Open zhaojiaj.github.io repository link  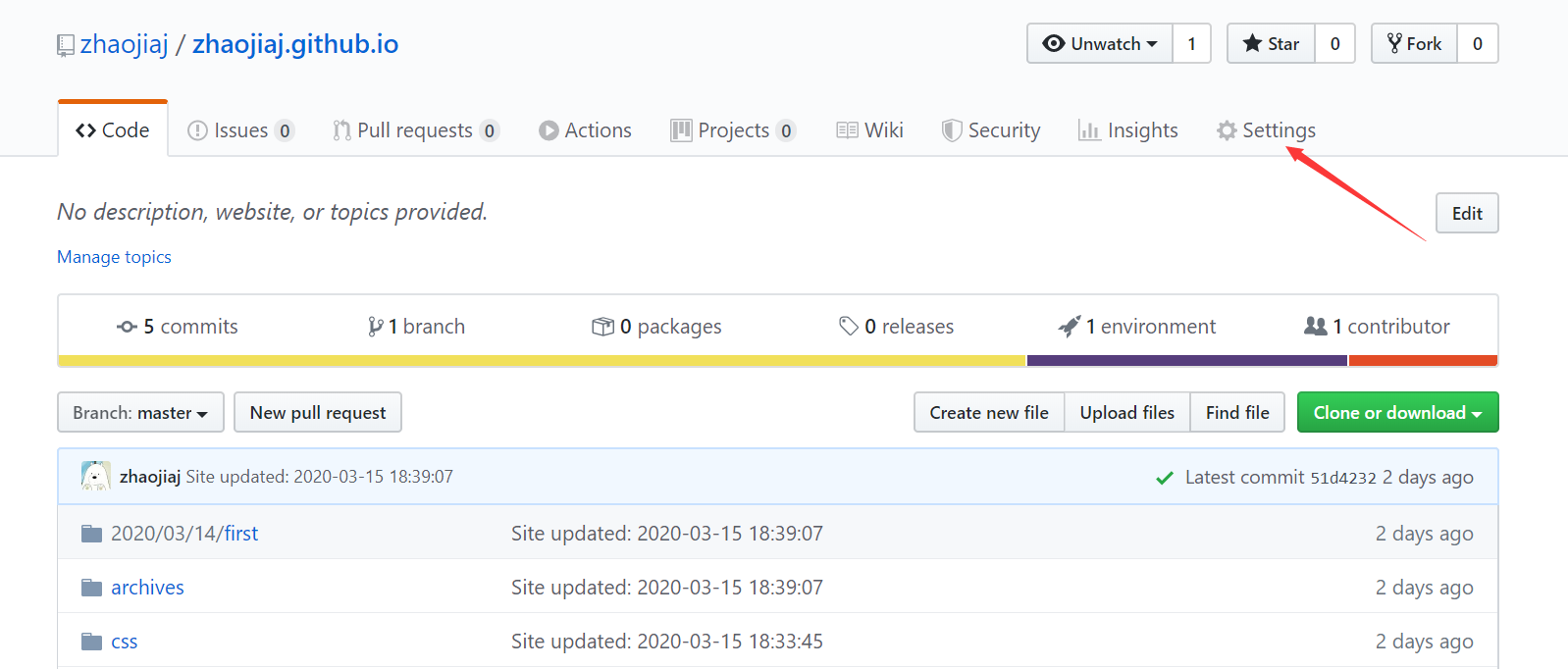295,44
